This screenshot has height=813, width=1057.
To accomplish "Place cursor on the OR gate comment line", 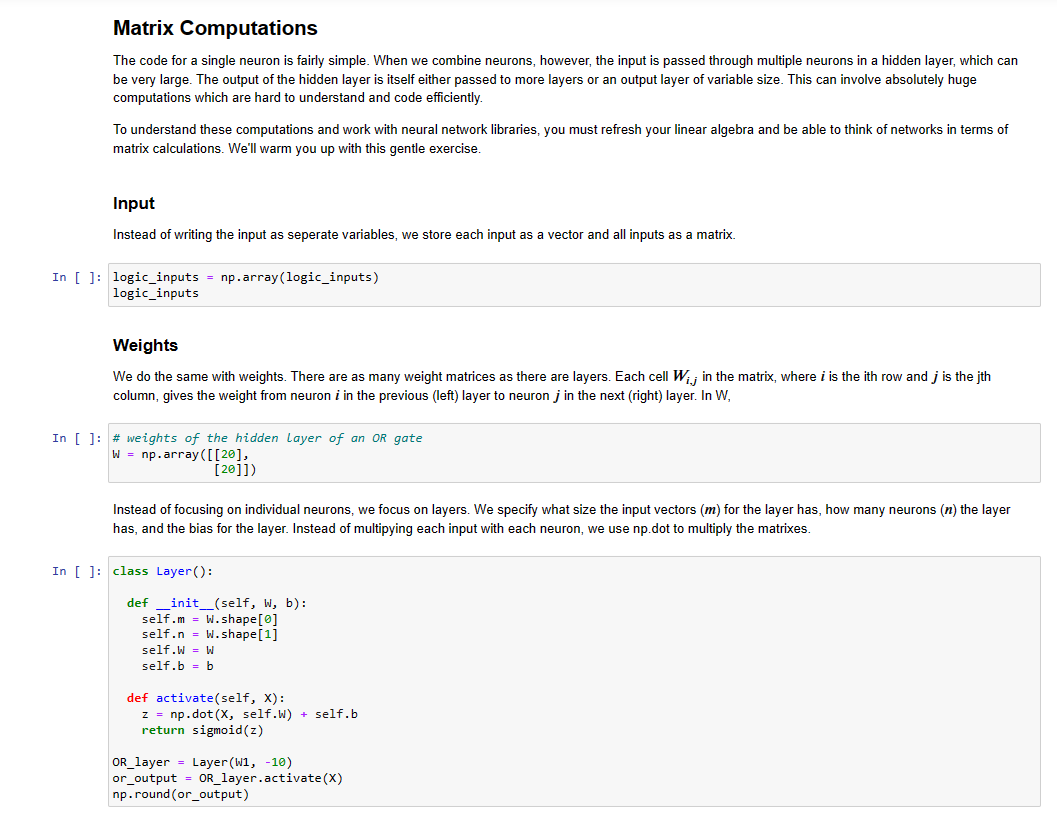I will (x=267, y=438).
